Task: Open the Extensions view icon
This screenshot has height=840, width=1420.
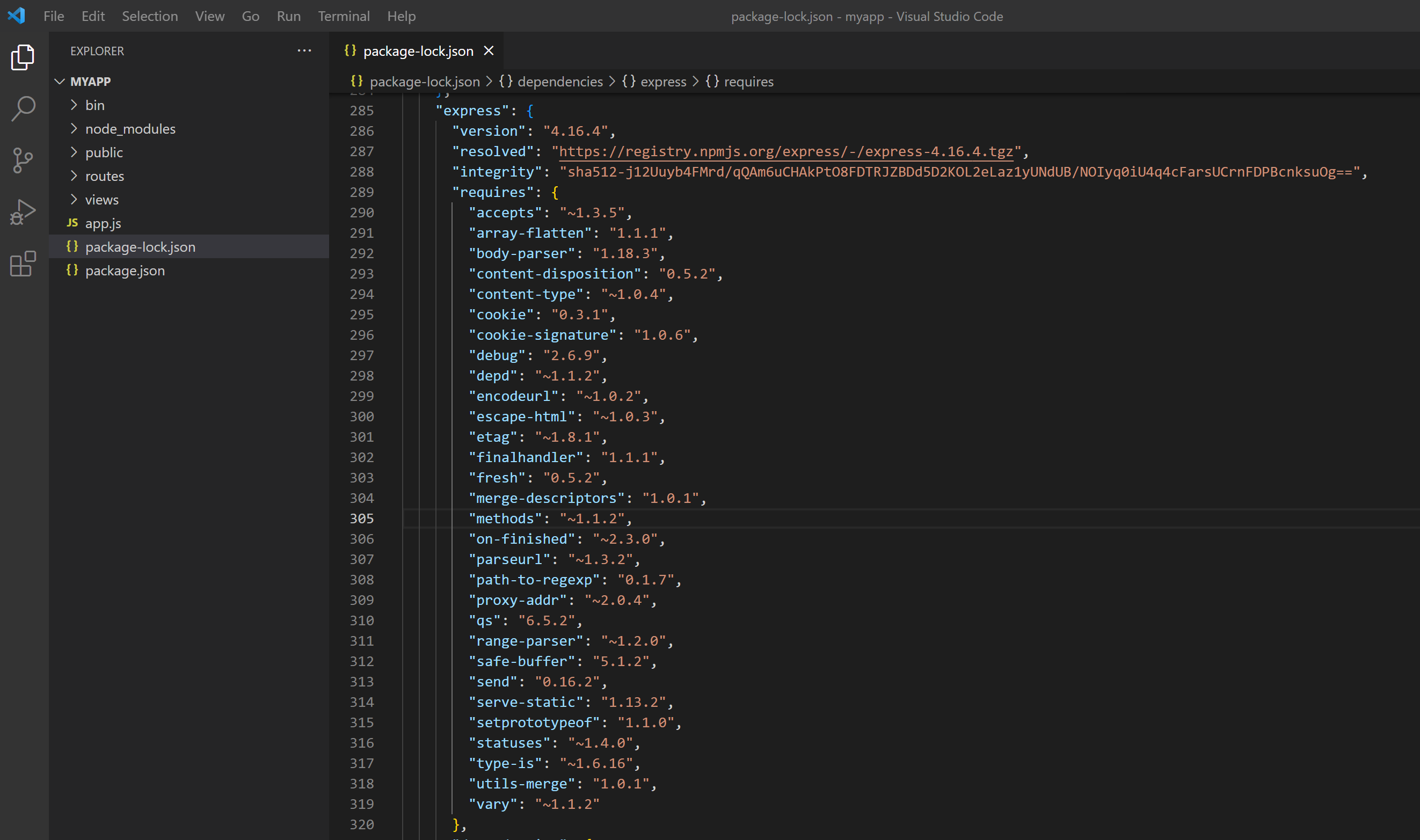Action: click(x=23, y=264)
